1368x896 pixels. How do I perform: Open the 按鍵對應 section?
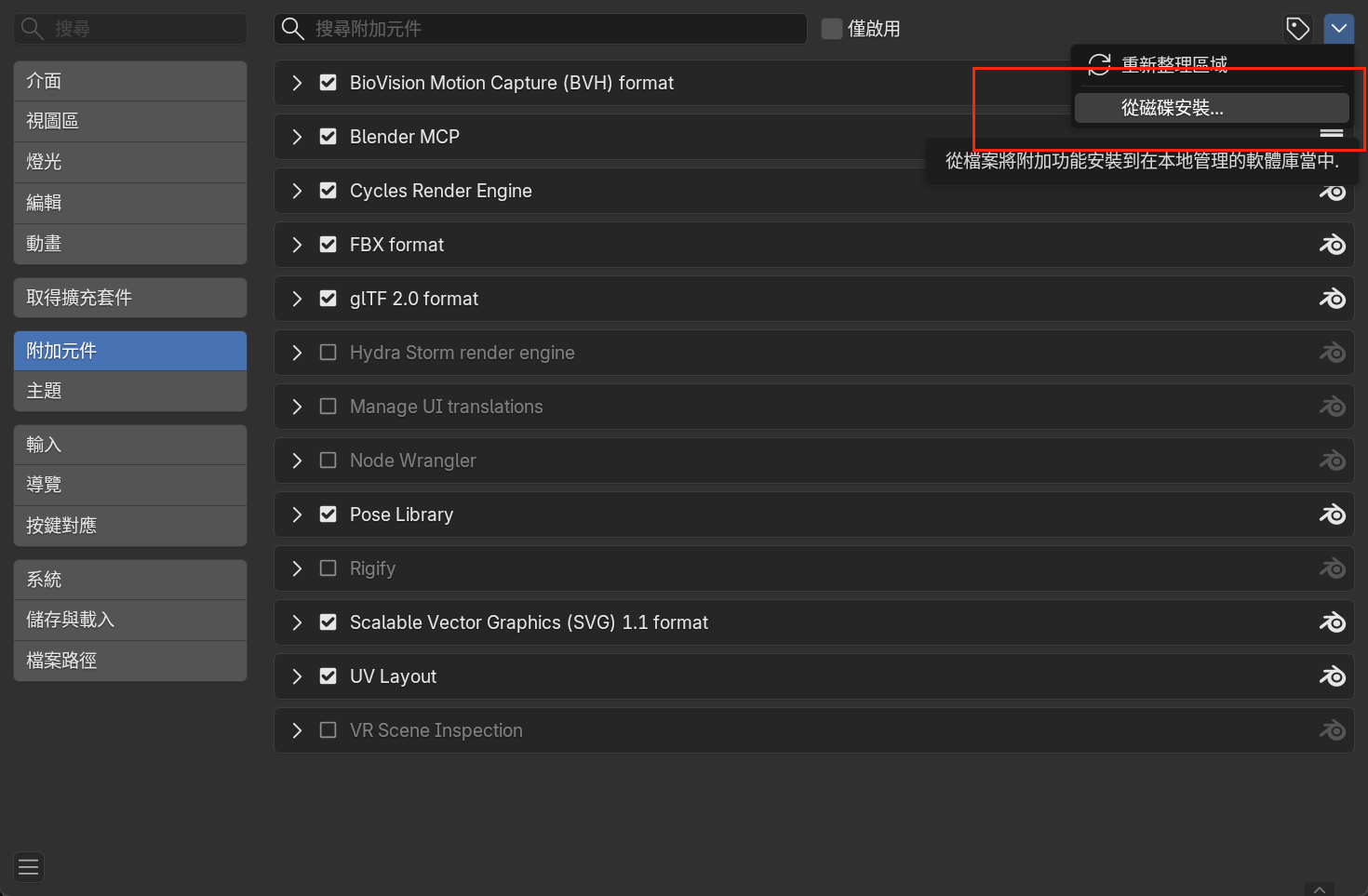[130, 526]
